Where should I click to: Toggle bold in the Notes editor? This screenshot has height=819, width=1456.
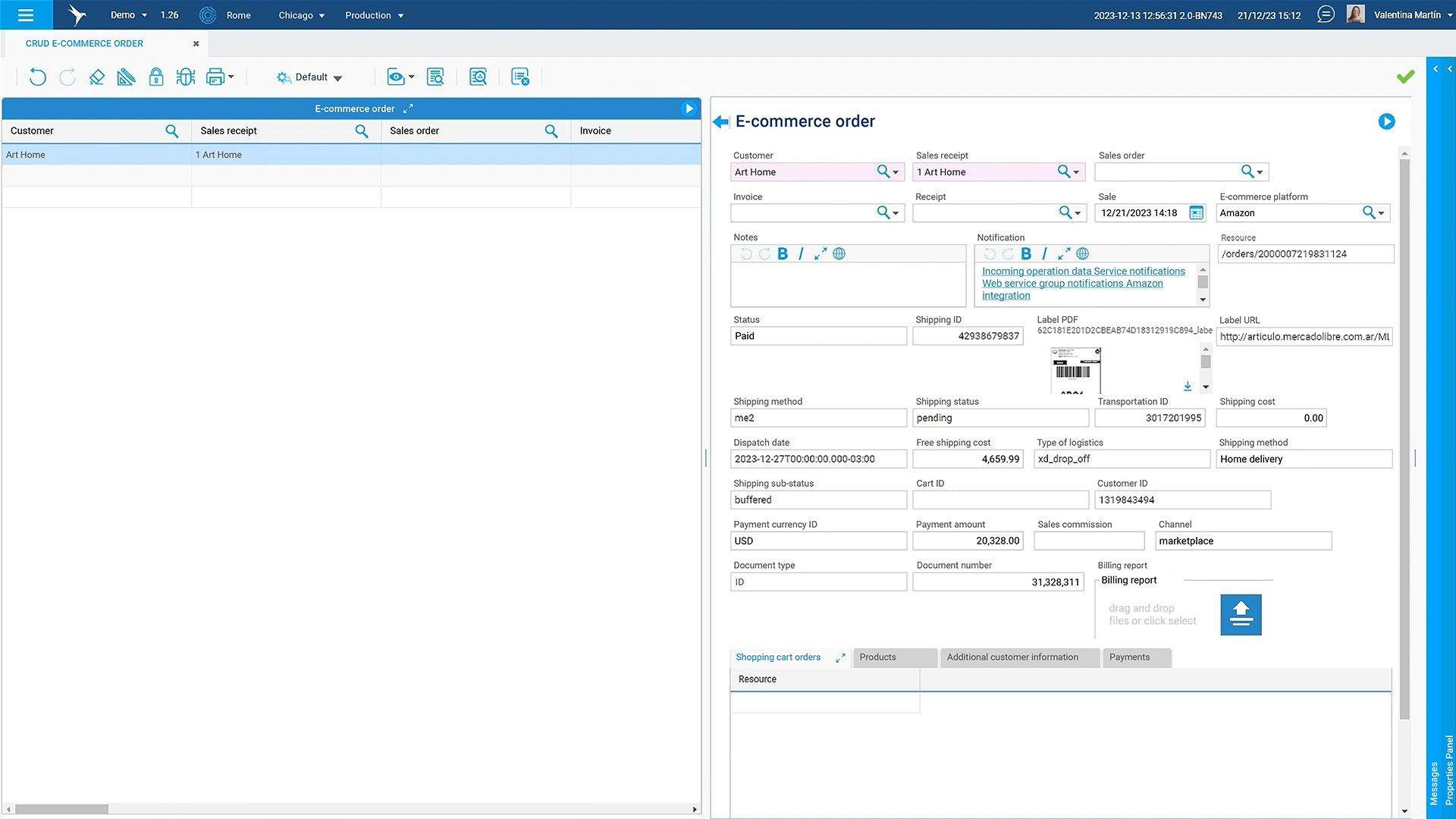click(x=783, y=254)
